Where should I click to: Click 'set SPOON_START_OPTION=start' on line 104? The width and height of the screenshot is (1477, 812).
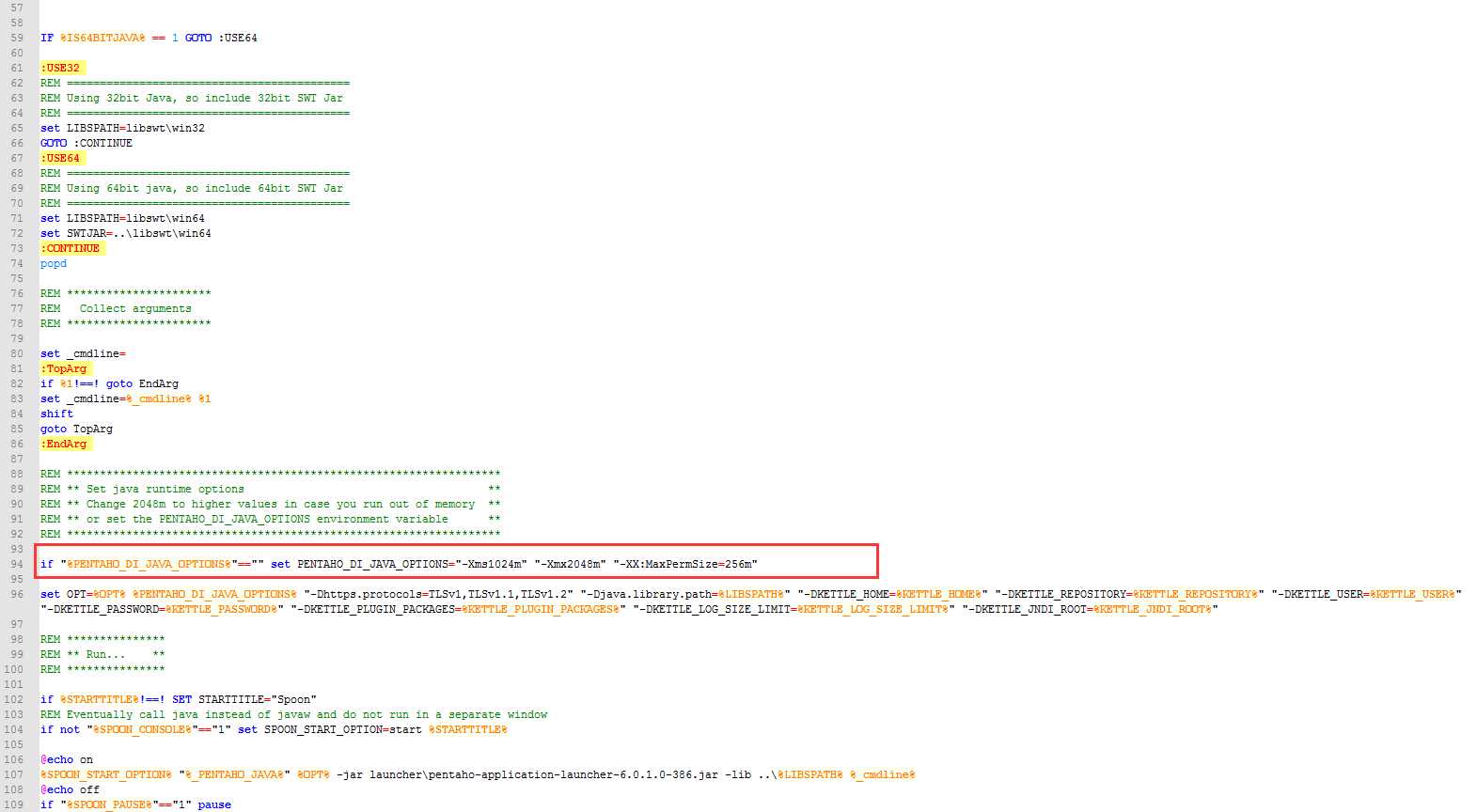[x=330, y=729]
